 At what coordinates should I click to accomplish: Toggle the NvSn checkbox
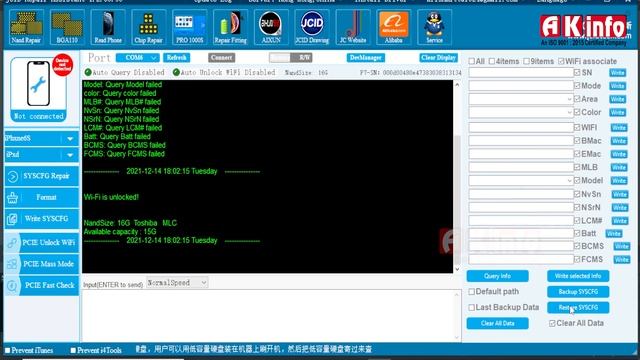pyautogui.click(x=577, y=194)
